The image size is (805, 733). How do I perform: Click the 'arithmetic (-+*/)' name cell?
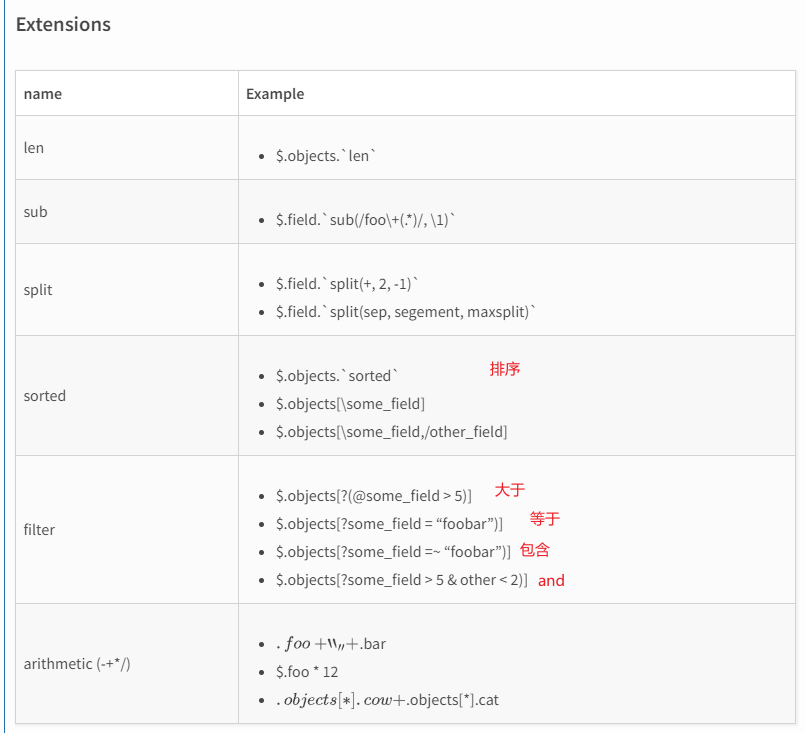(x=76, y=664)
